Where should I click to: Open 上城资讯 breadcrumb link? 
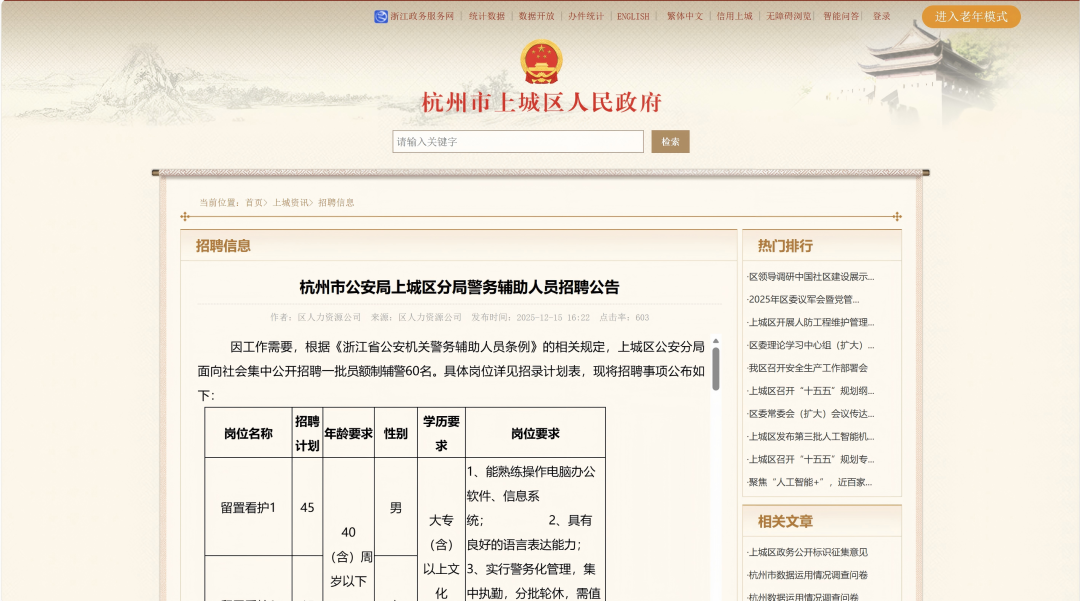291,203
